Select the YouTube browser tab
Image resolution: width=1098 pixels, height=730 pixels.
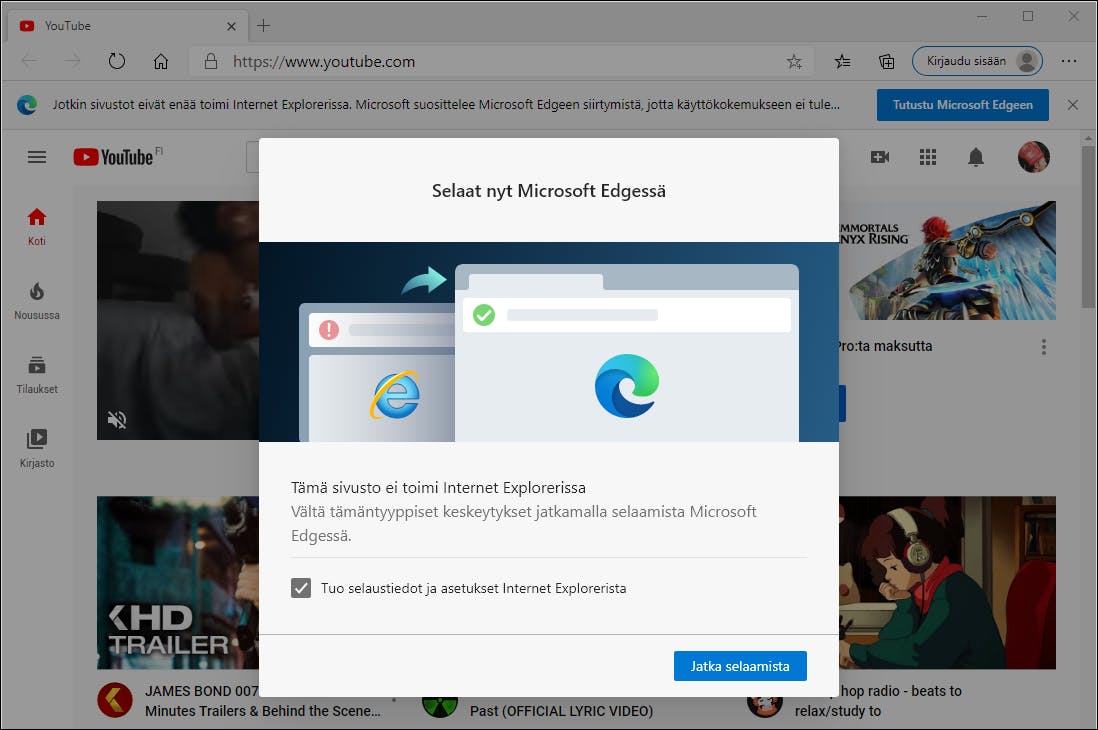click(x=127, y=26)
